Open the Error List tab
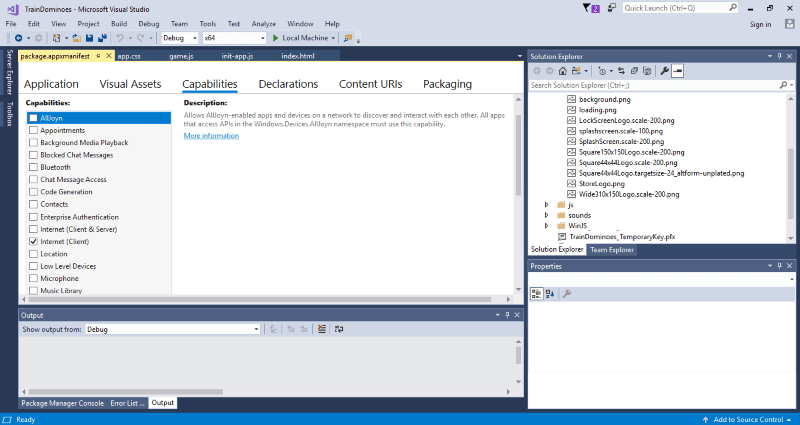The height and width of the screenshot is (425, 800). pos(127,403)
